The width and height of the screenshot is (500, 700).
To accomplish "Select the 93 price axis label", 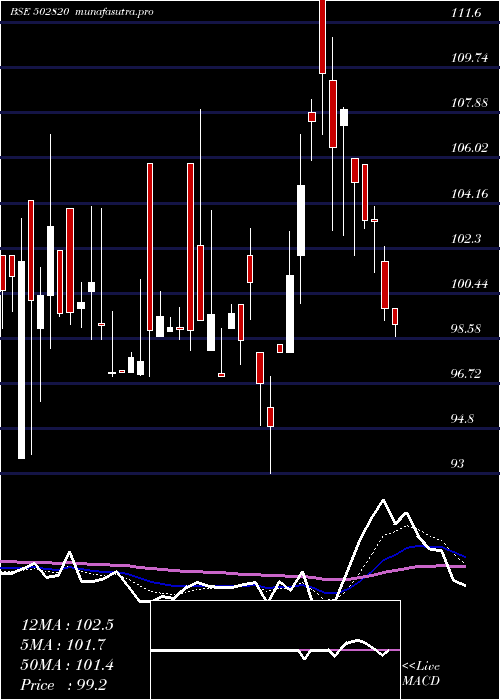I will tap(458, 464).
